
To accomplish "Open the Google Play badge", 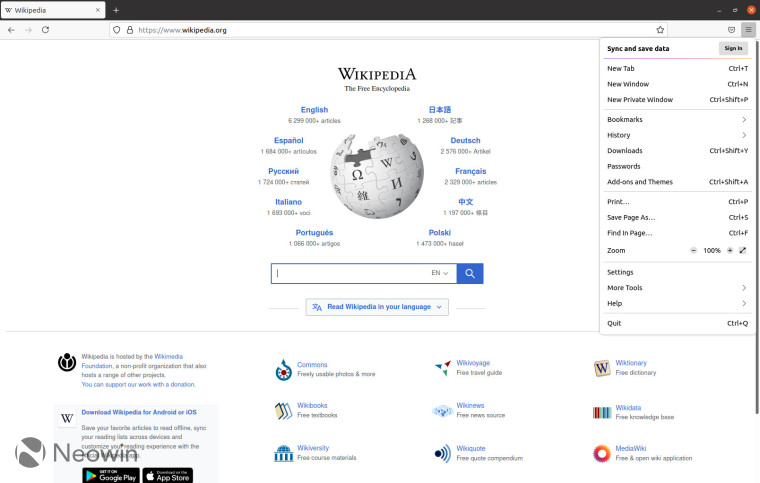I will tap(111, 476).
